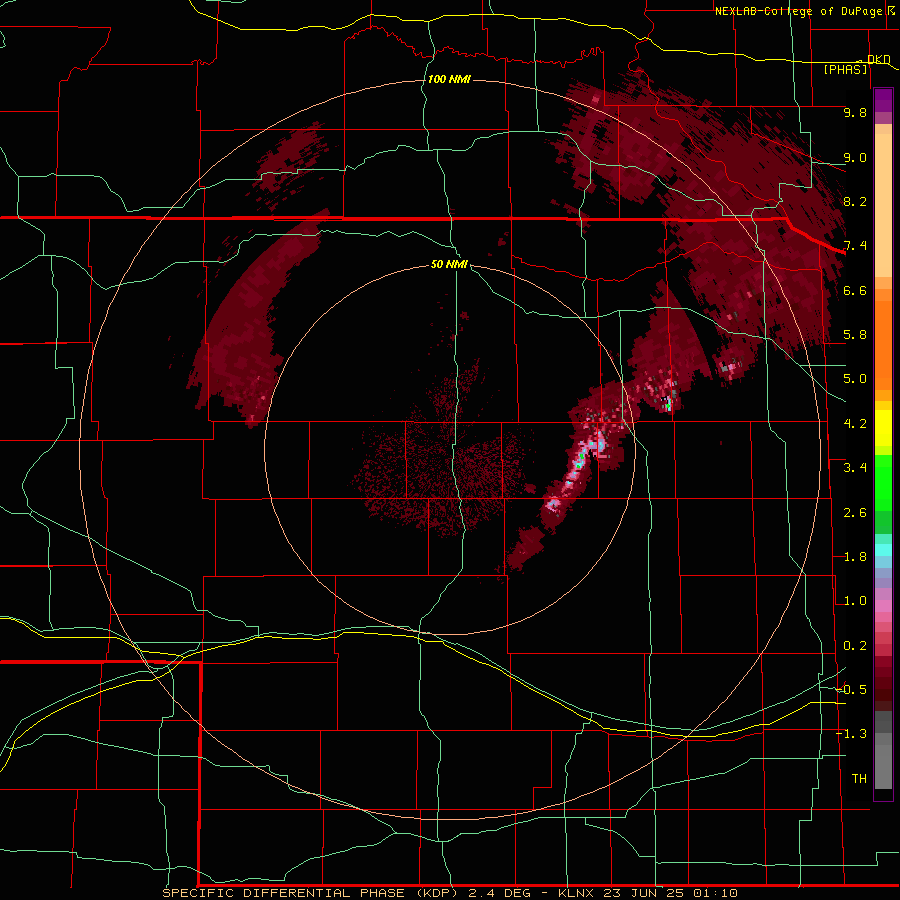The height and width of the screenshot is (900, 900).
Task: Click the 5.8 value on the color scale
Action: [x=855, y=335]
